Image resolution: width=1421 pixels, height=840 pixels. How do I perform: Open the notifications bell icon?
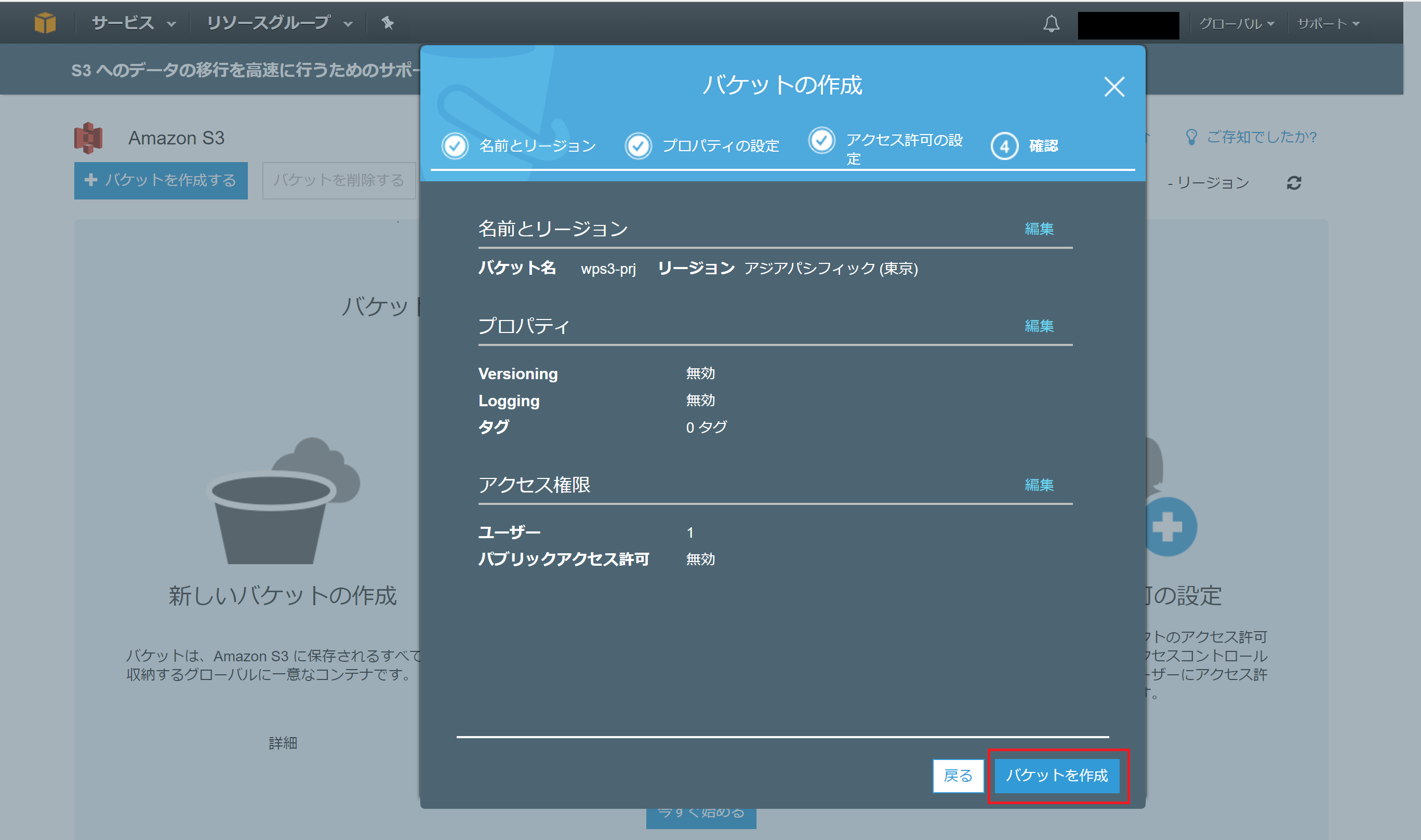[1051, 24]
